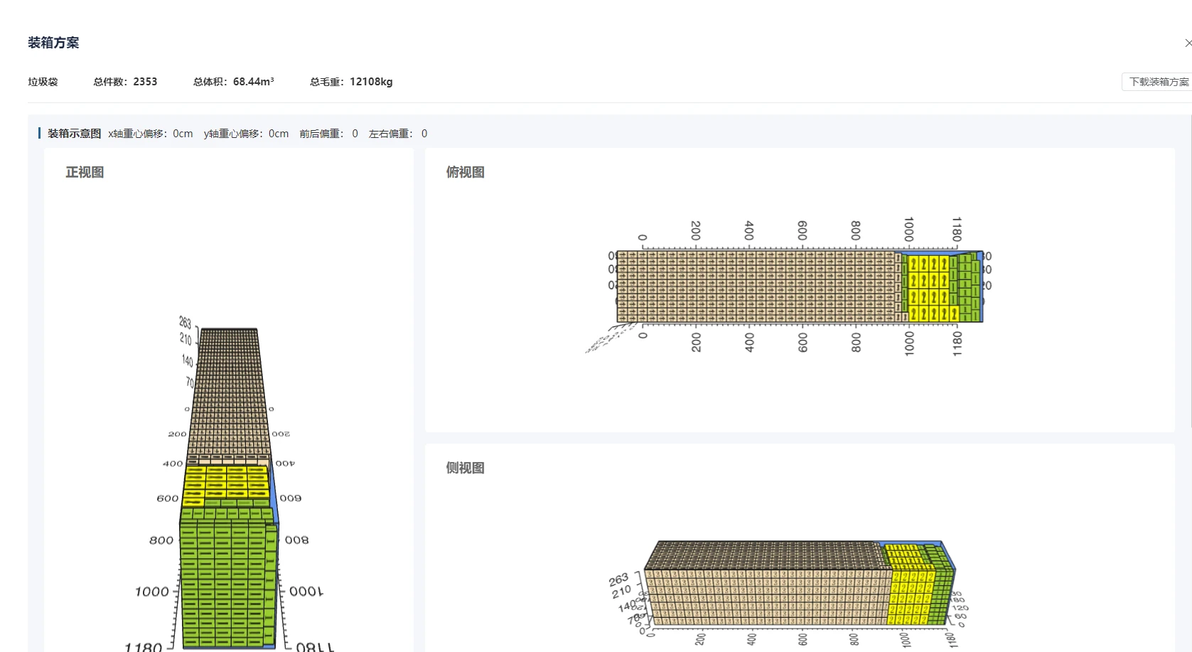The image size is (1192, 652).
Task: Click the 前后偏重: 0 text
Action: (328, 134)
